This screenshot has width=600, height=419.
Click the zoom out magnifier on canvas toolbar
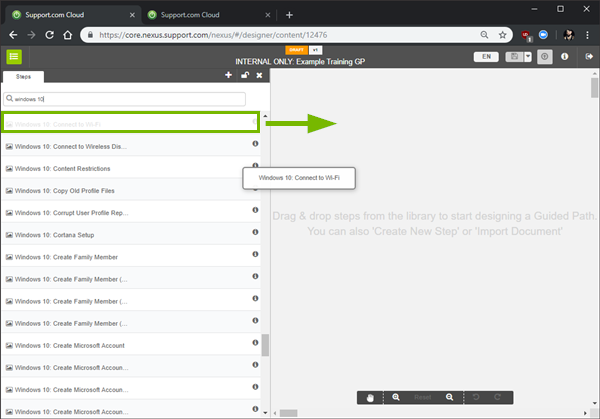point(450,397)
